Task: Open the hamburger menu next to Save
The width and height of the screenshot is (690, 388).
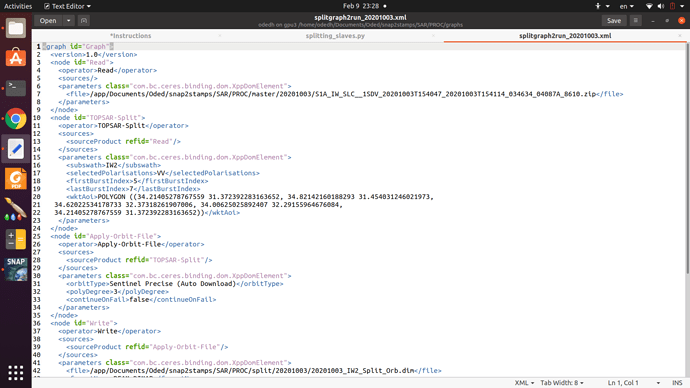Action: [635, 21]
